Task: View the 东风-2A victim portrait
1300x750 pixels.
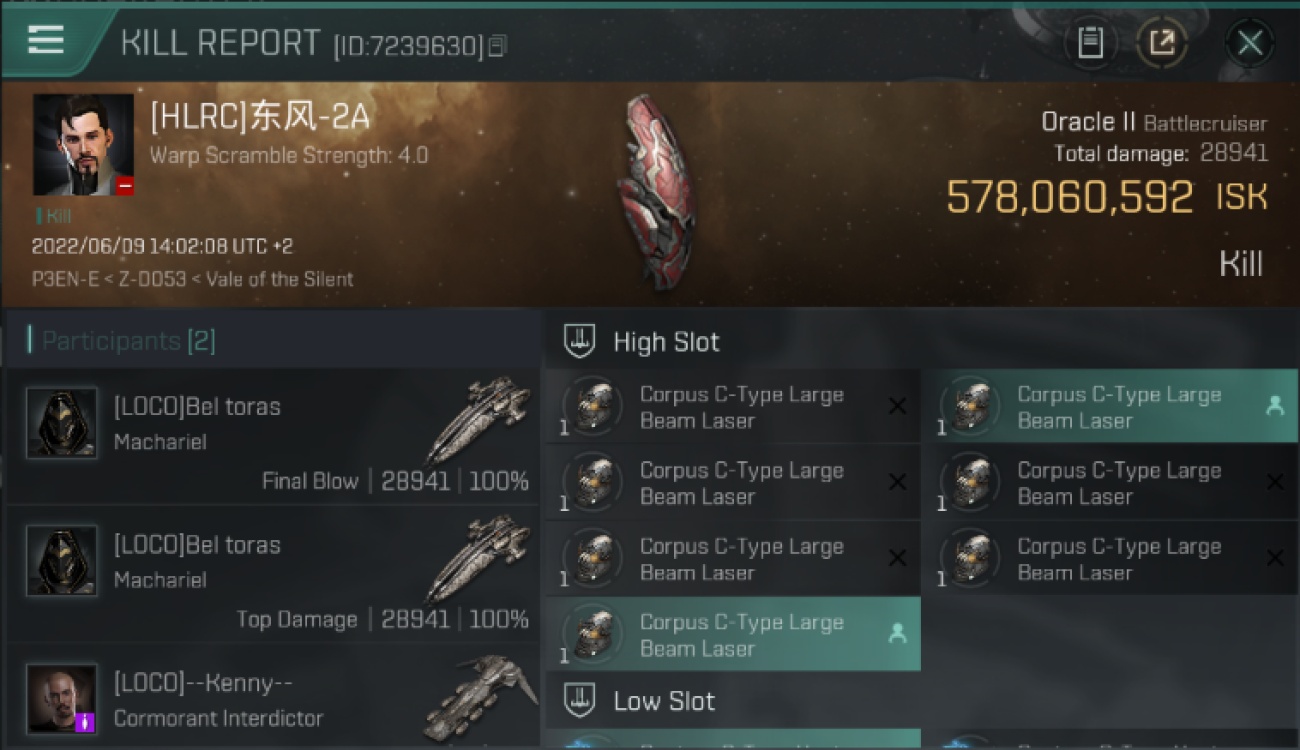Action: [x=83, y=145]
